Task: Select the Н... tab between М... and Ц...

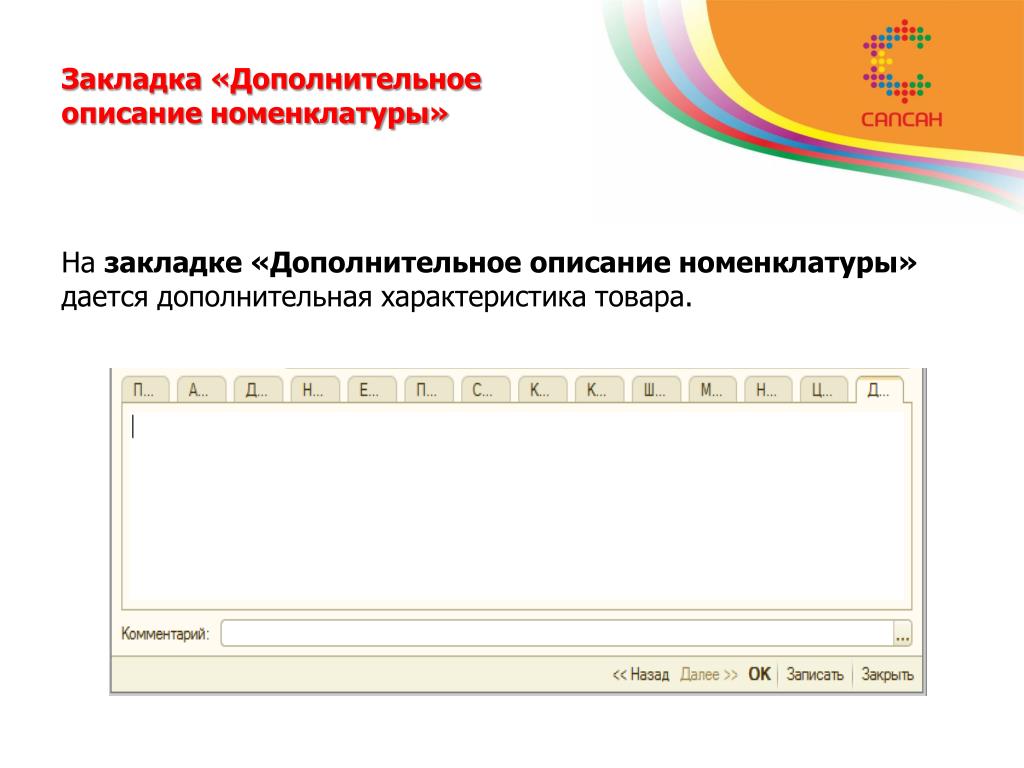Action: 768,390
